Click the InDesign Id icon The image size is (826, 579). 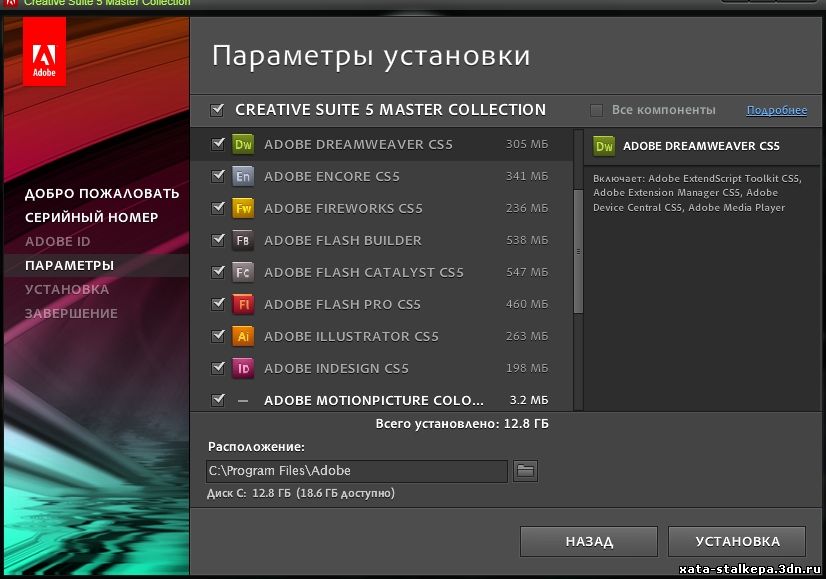coord(243,368)
